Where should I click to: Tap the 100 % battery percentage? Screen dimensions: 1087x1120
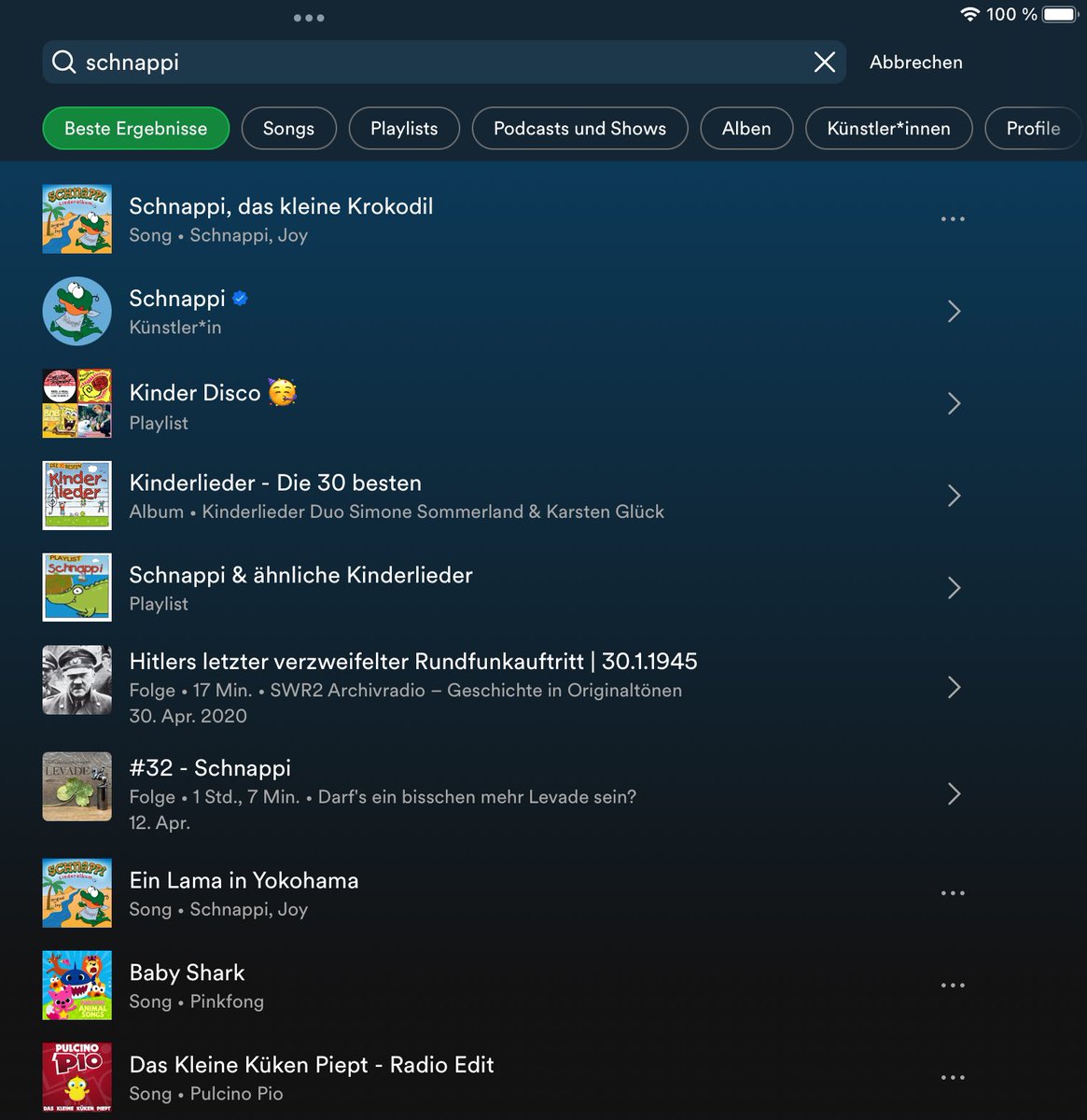click(1011, 14)
